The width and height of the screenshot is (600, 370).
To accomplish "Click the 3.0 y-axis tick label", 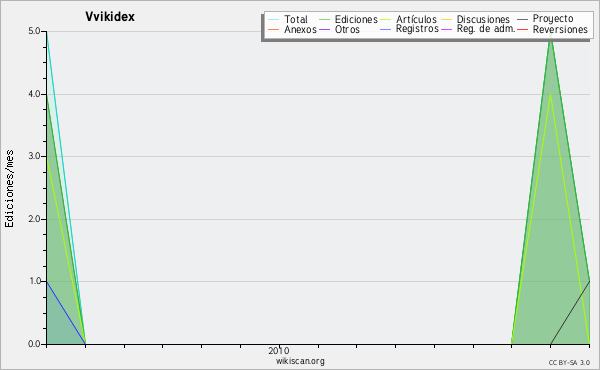I will [34, 156].
